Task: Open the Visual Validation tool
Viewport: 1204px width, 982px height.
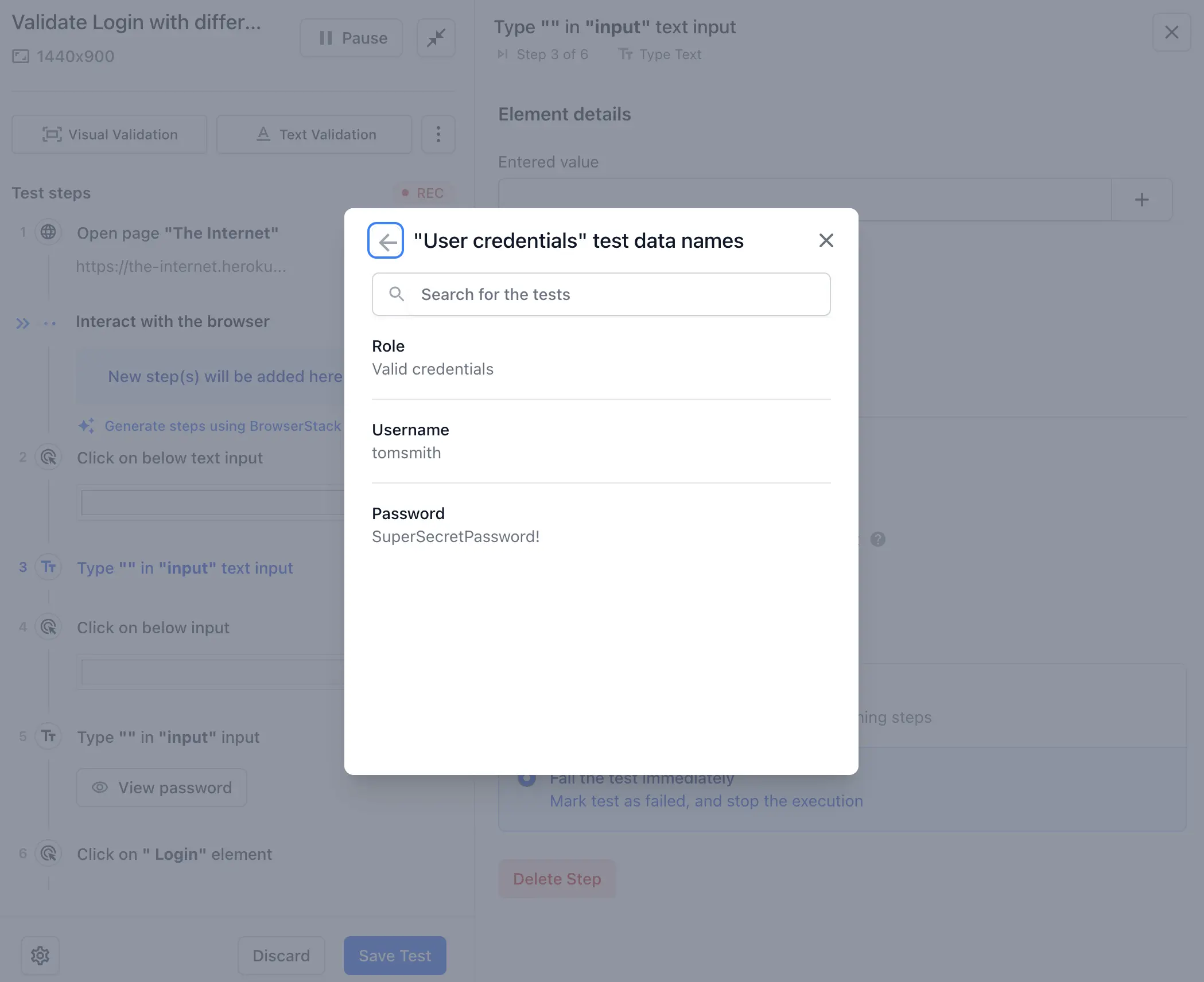Action: (x=110, y=135)
